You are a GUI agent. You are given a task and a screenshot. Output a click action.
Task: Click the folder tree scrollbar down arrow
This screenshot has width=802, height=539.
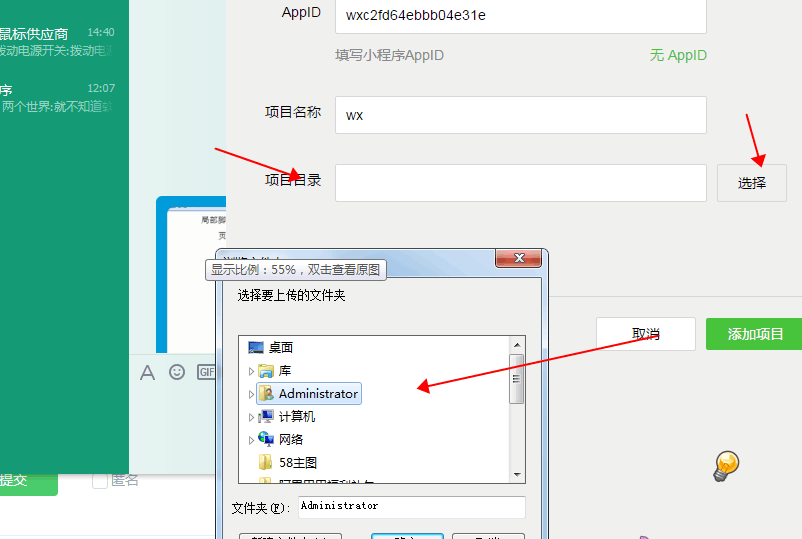click(x=517, y=475)
